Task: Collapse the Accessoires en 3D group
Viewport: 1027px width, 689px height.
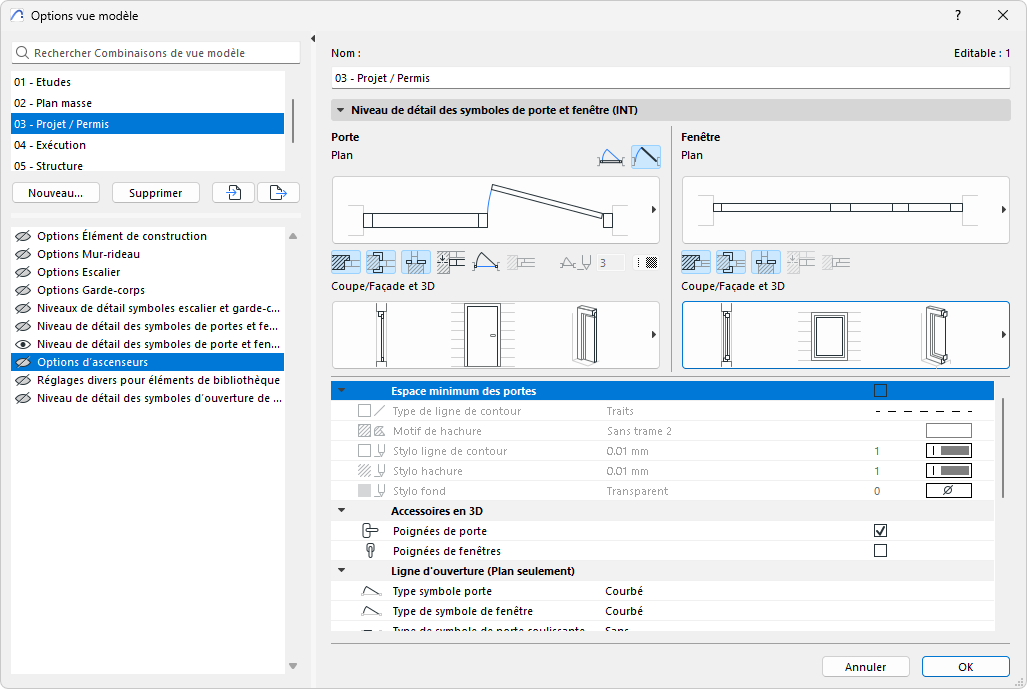Action: pos(341,511)
